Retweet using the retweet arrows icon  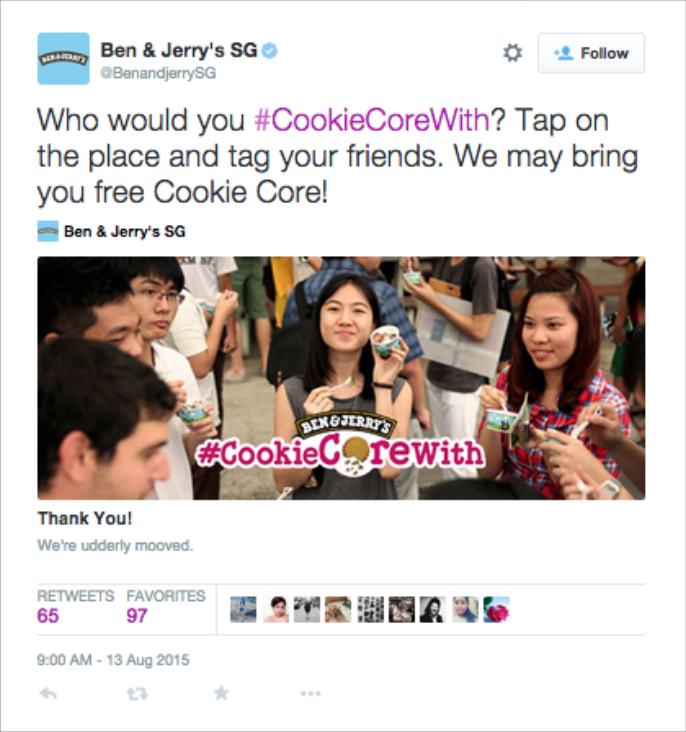[x=137, y=694]
